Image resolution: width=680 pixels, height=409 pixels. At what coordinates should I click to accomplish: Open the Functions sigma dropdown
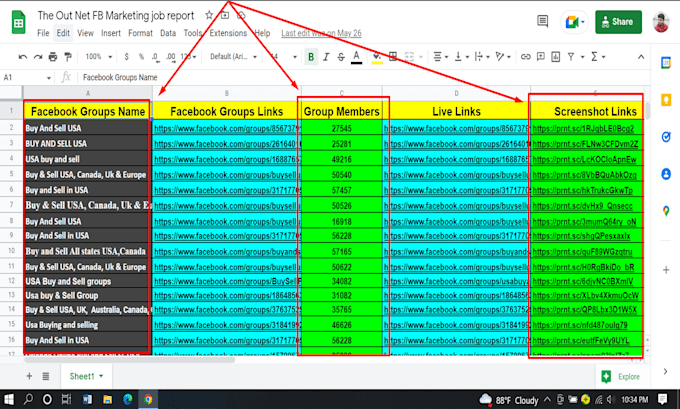tap(598, 57)
